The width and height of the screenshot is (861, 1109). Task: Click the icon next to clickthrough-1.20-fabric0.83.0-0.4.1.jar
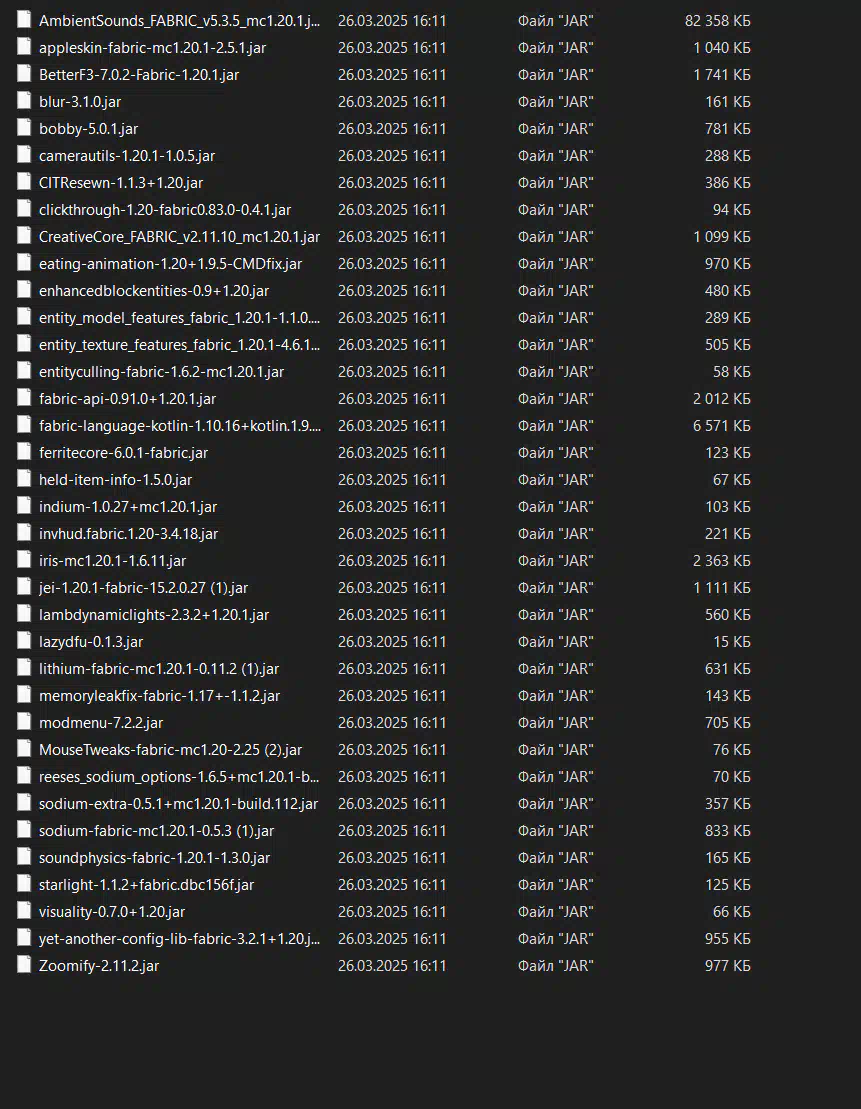click(x=24, y=209)
